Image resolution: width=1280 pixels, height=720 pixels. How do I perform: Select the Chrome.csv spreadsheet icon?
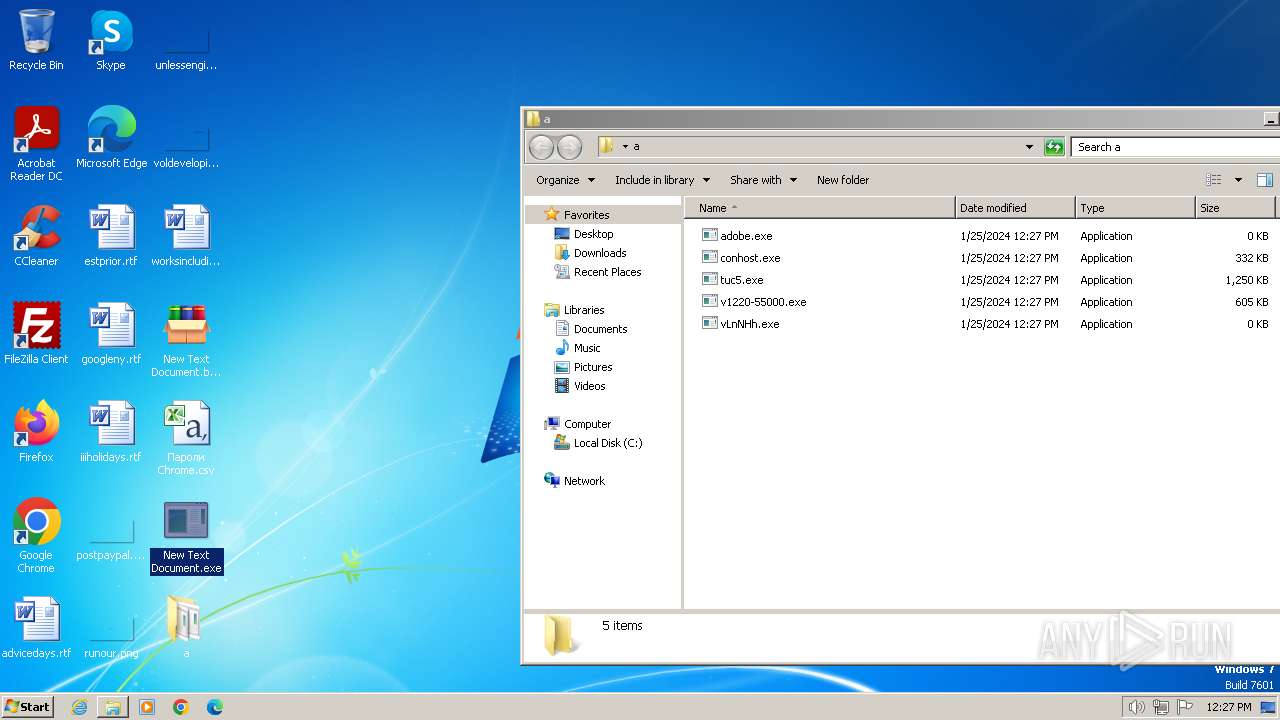(x=186, y=438)
